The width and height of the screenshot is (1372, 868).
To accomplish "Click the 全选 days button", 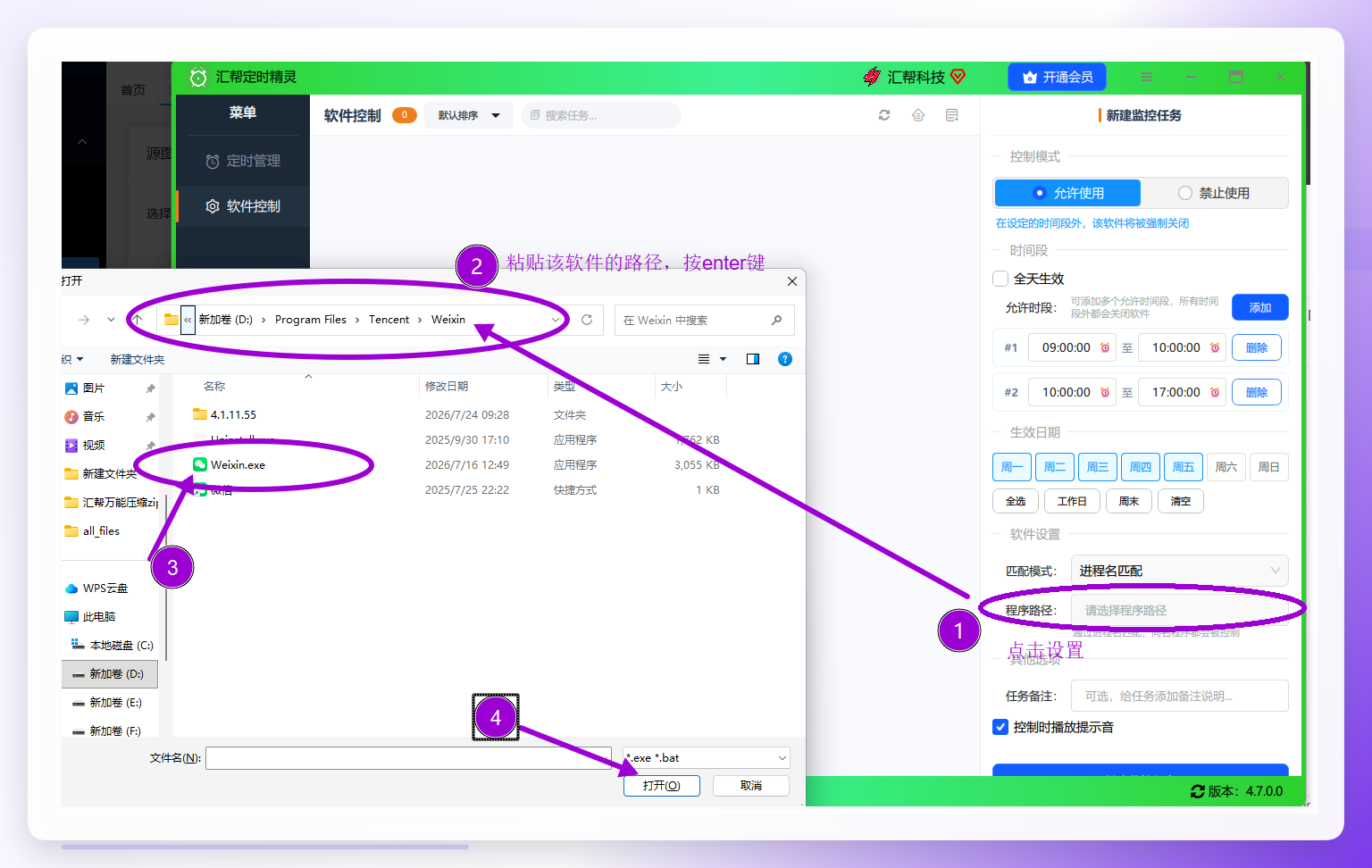I will coord(1016,501).
